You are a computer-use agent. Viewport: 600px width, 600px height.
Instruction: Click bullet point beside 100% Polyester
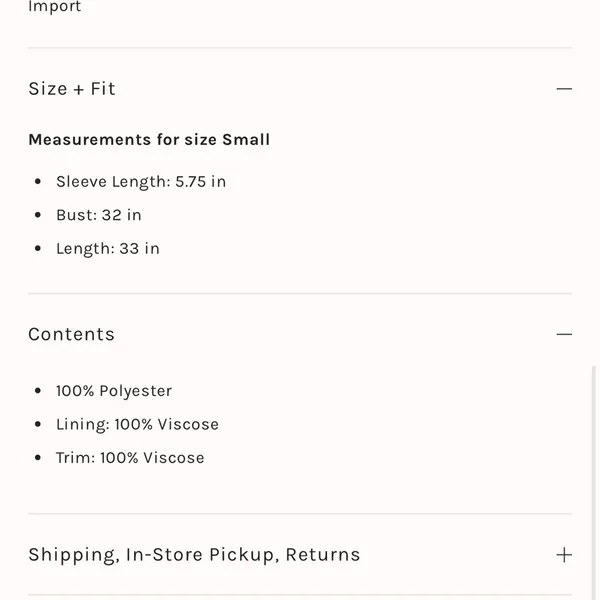coord(38,391)
